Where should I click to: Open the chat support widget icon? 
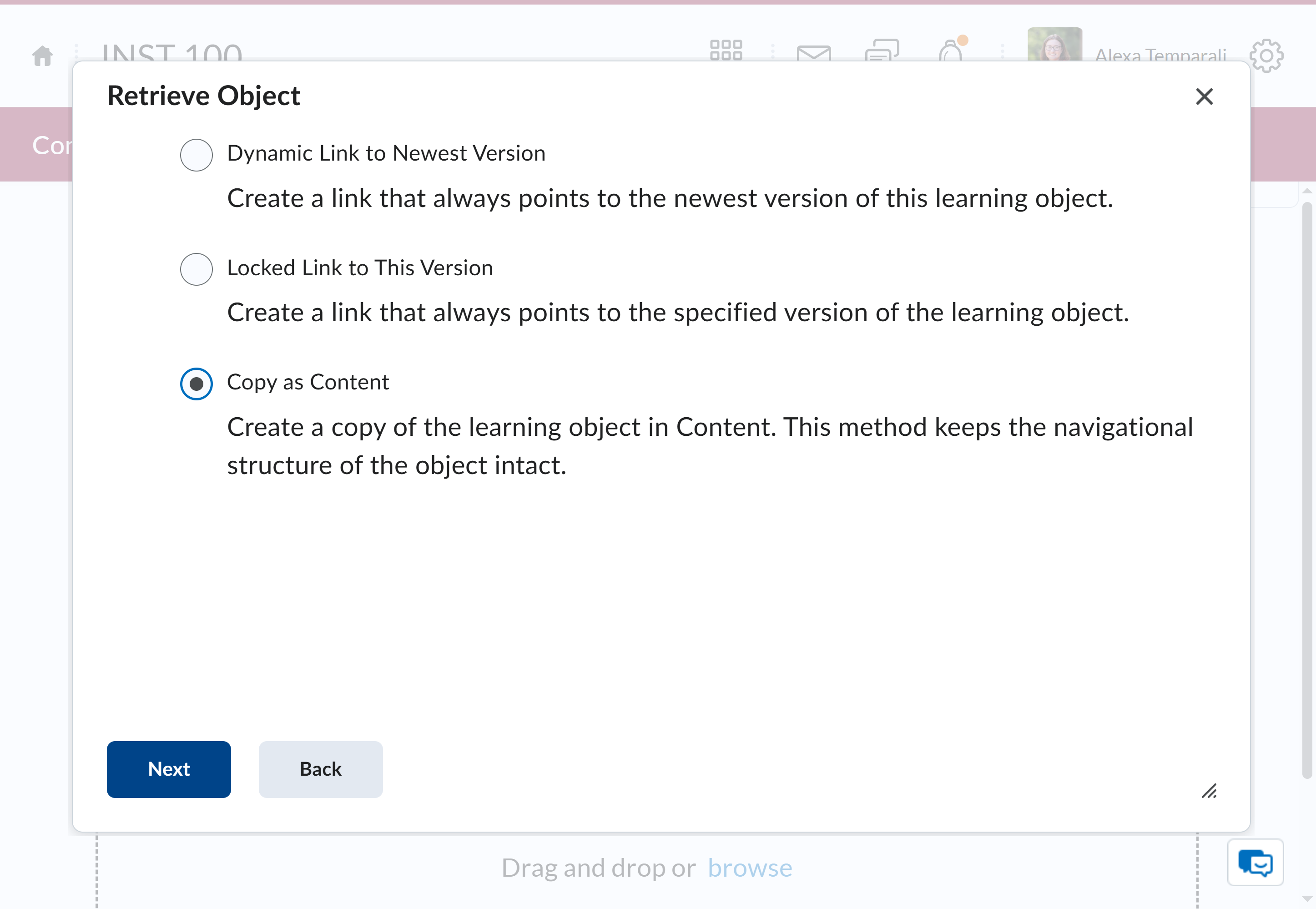click(1255, 862)
